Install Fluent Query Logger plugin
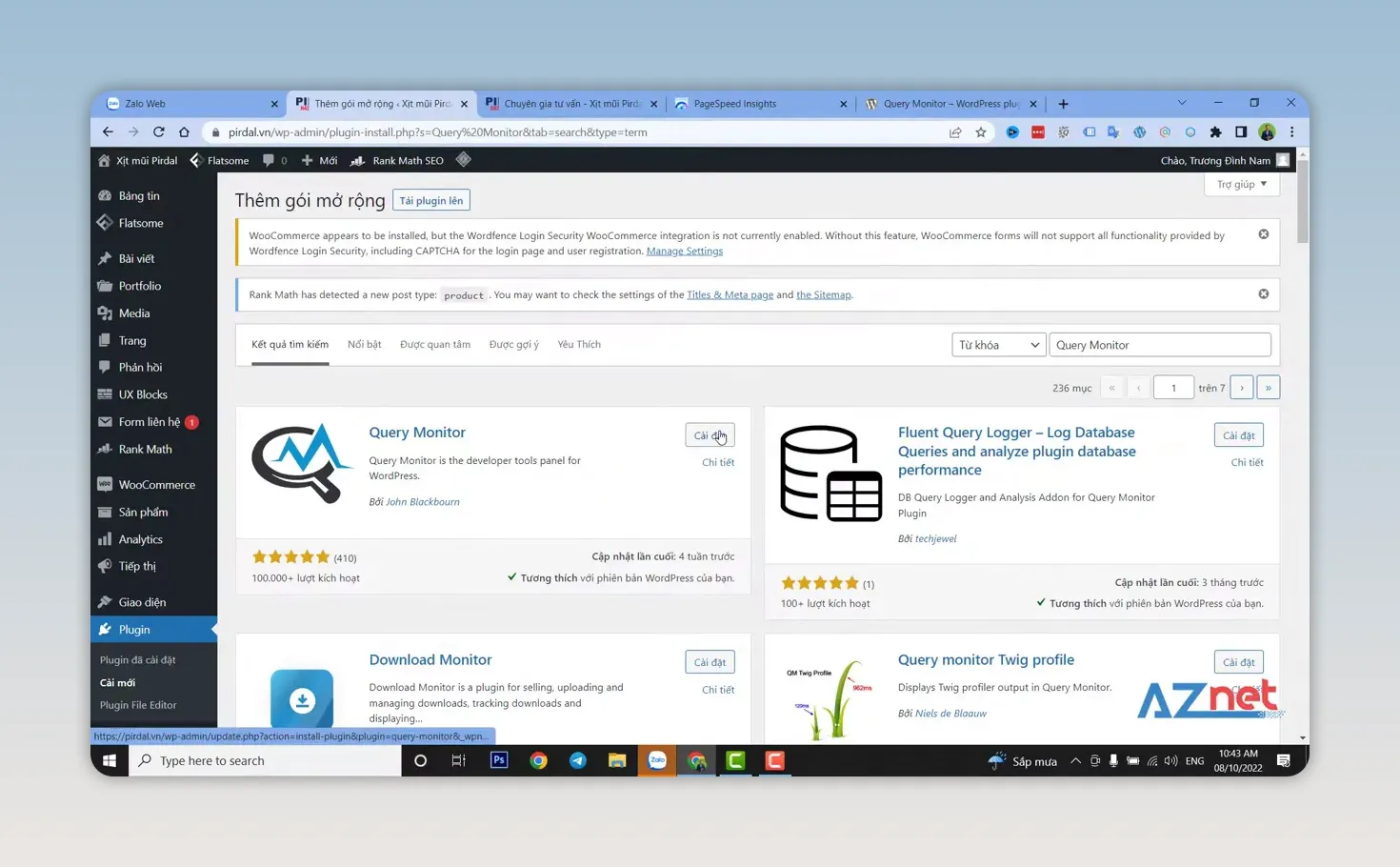 (1238, 435)
